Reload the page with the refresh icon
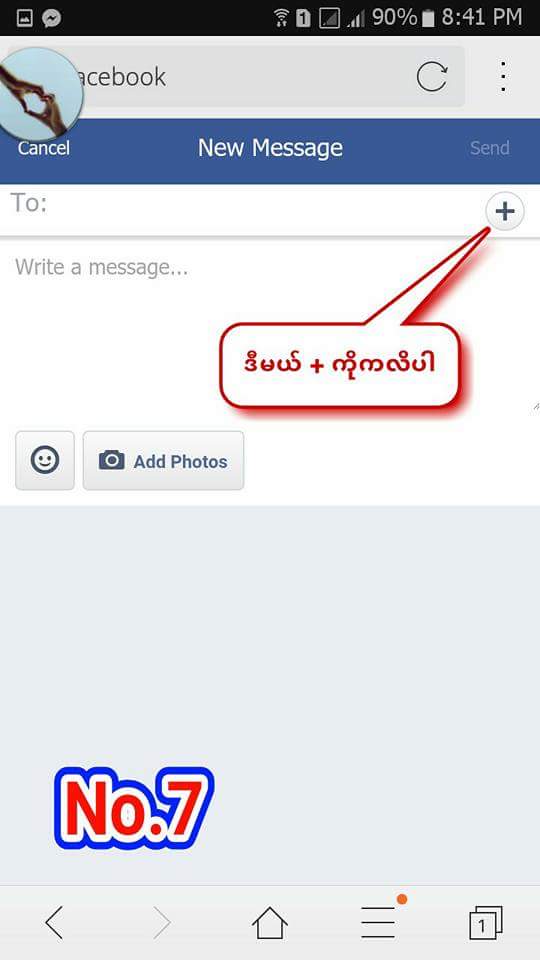540x960 pixels. [x=432, y=77]
